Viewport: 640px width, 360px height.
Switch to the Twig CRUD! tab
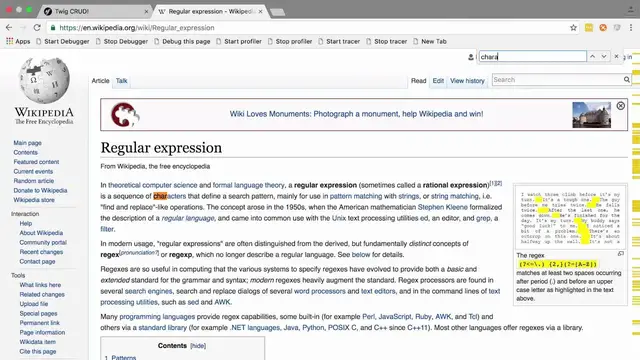point(95,11)
